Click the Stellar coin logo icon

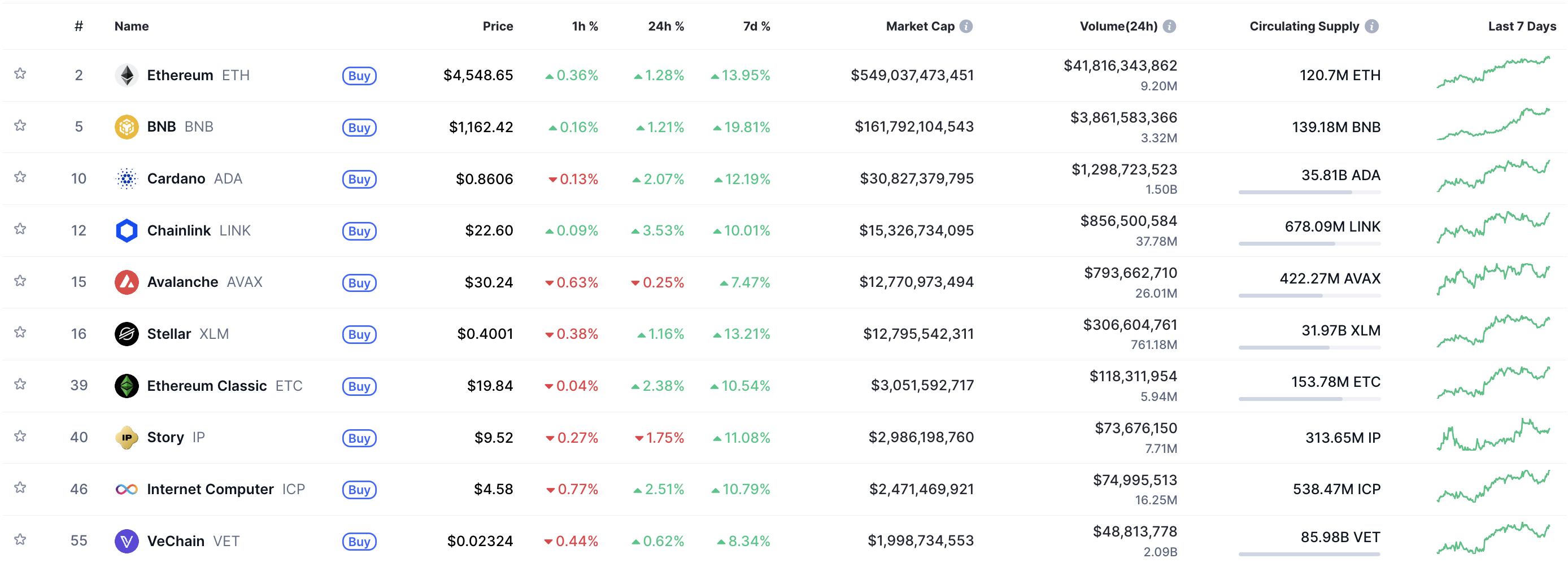126,334
